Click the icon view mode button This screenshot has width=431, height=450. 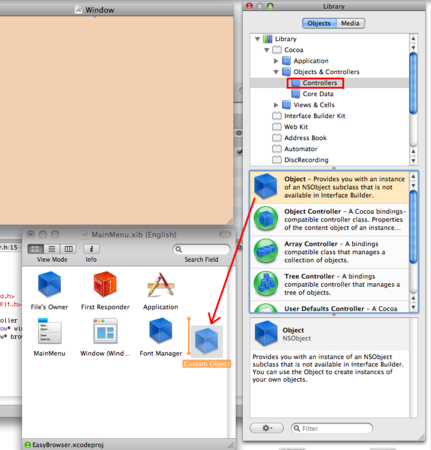point(35,249)
